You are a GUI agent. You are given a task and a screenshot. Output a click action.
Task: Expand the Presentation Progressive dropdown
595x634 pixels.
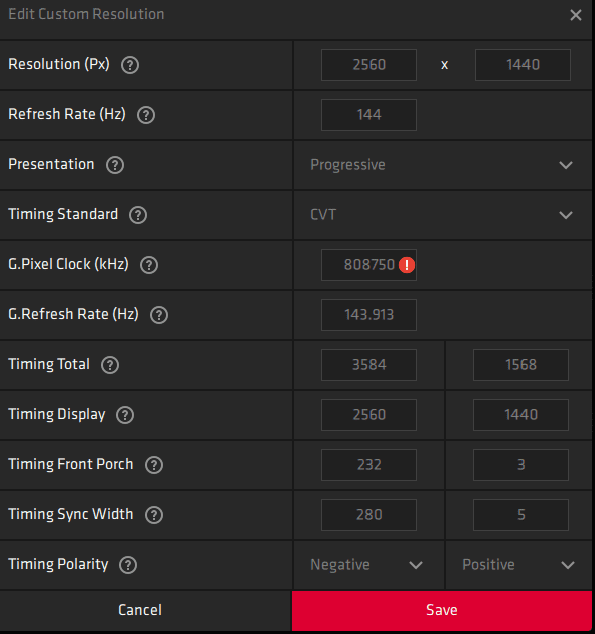[x=443, y=165]
